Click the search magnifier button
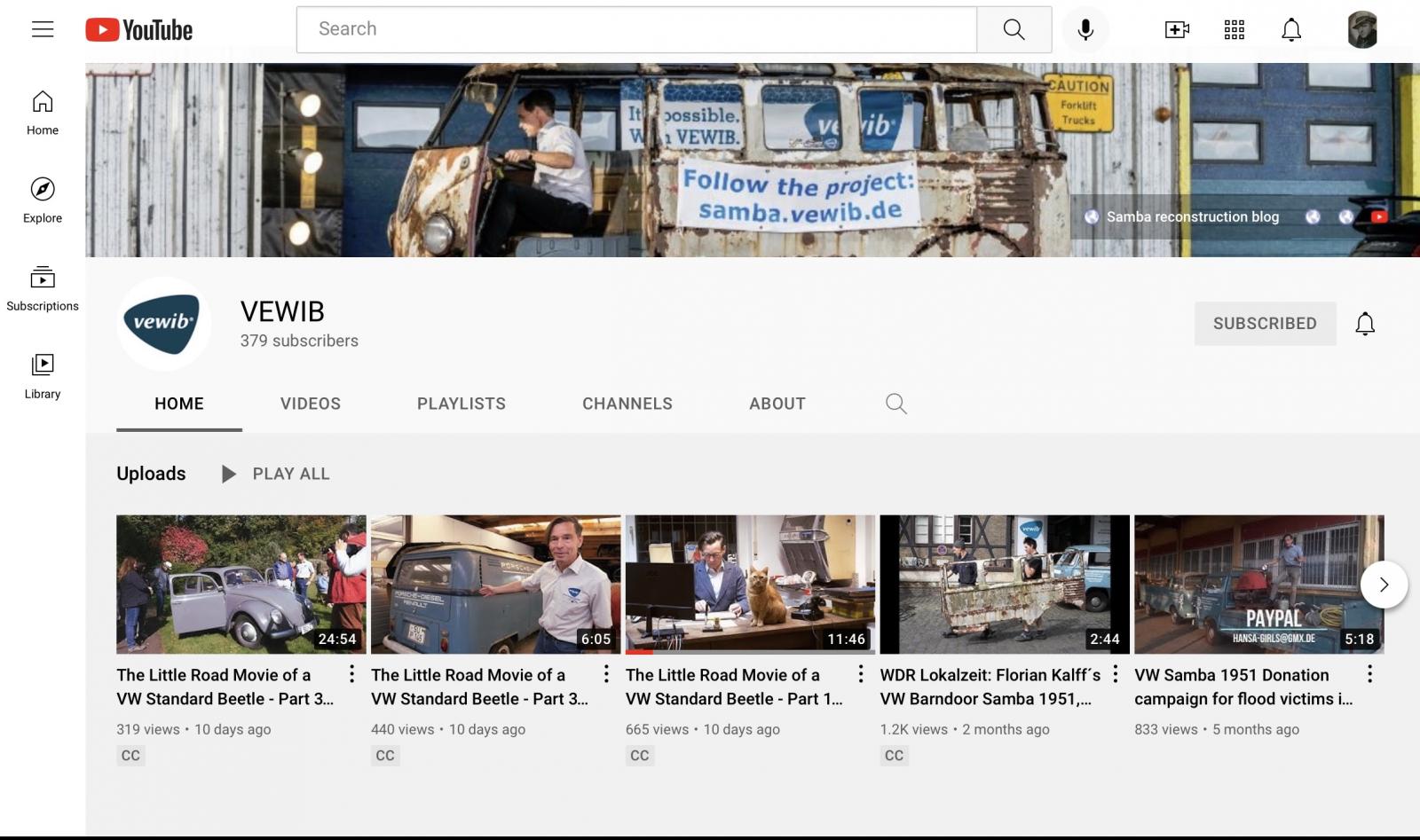The width and height of the screenshot is (1420, 840). 1014,29
